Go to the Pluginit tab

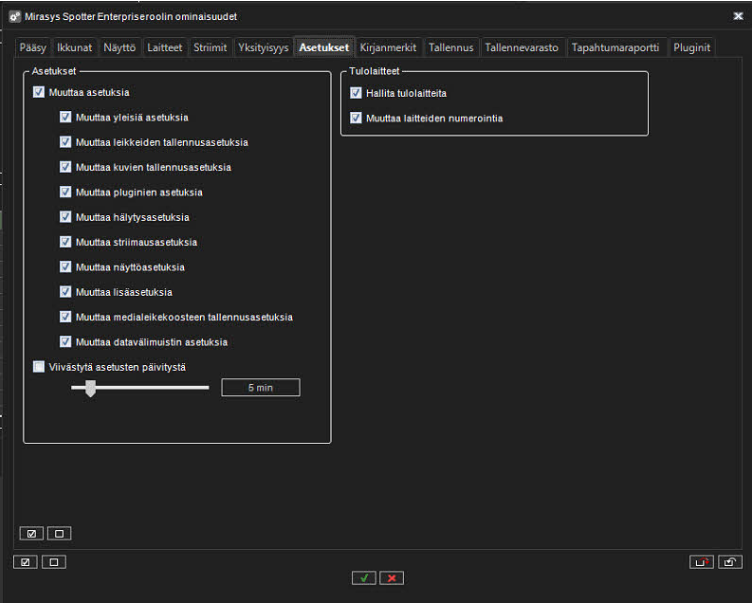click(x=691, y=47)
